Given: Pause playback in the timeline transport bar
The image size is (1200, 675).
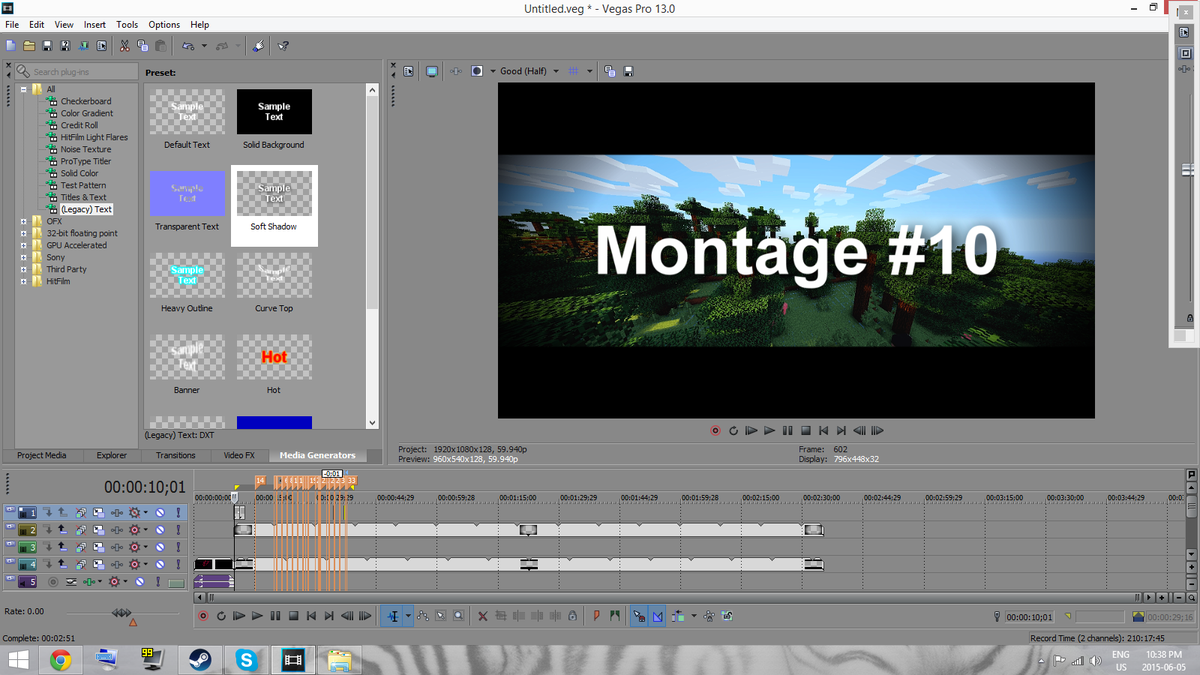Looking at the screenshot, I should [x=275, y=616].
